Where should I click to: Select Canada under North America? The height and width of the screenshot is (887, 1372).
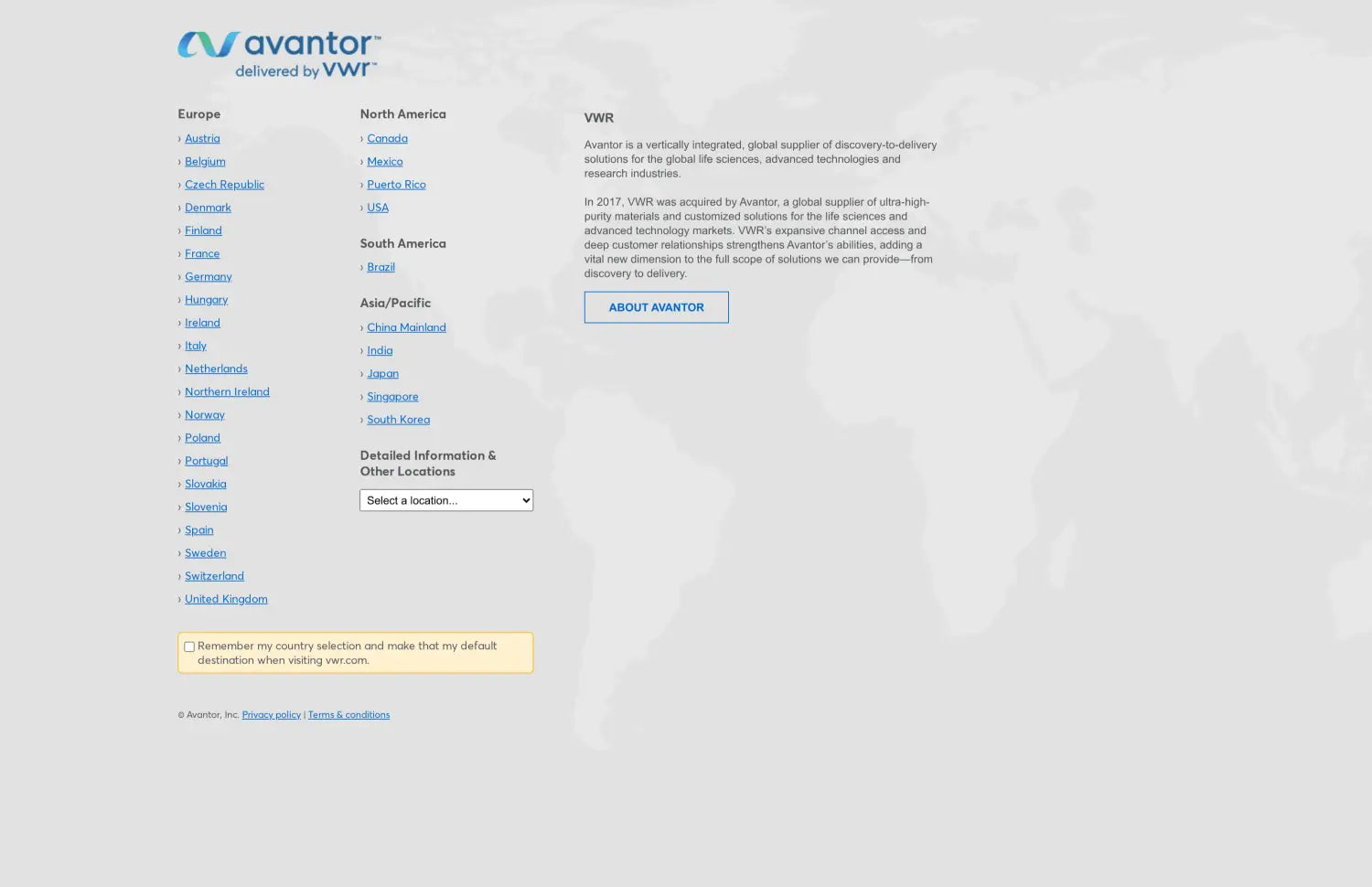(x=387, y=138)
